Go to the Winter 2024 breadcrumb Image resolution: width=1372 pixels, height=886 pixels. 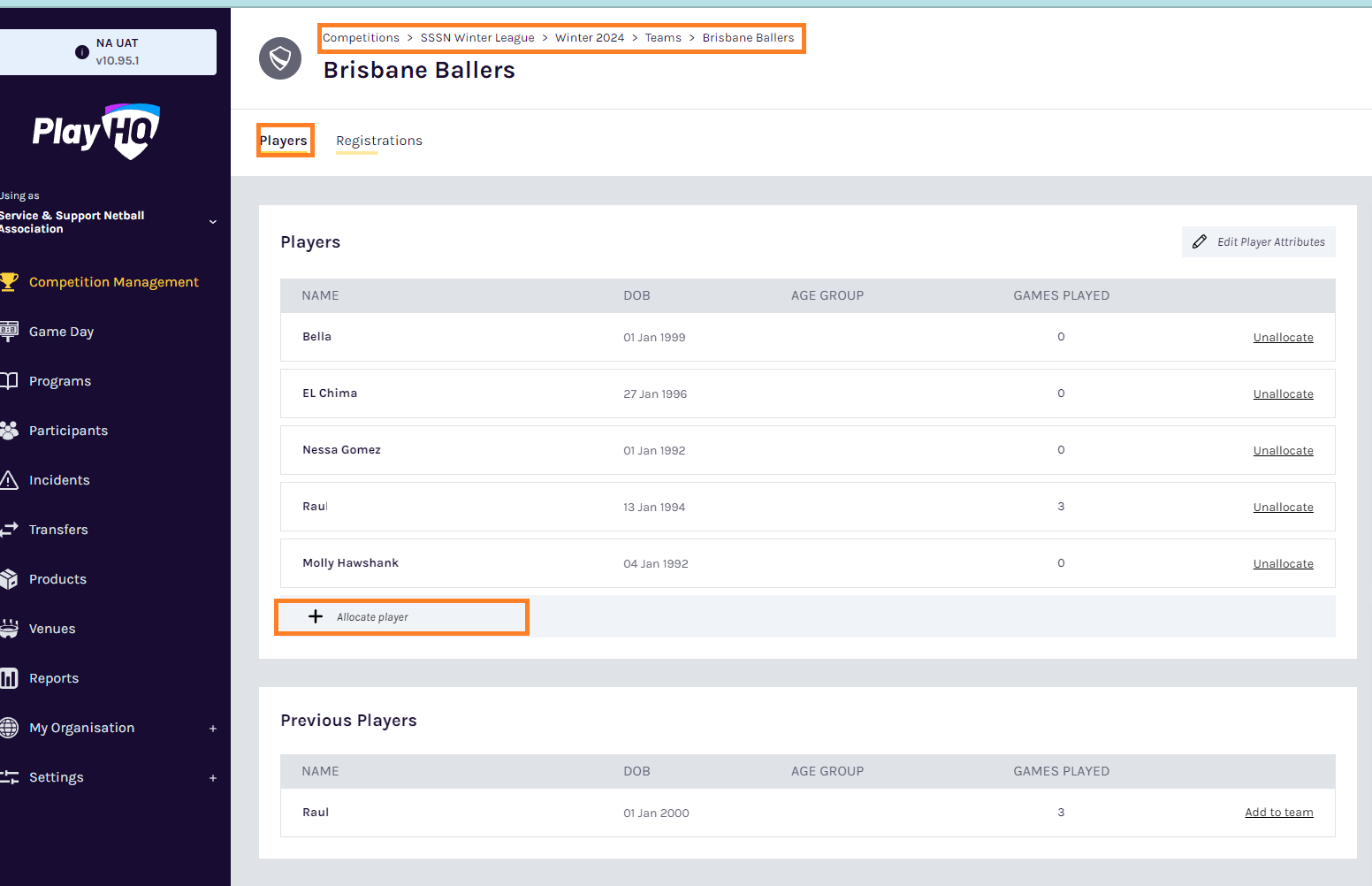(x=590, y=37)
